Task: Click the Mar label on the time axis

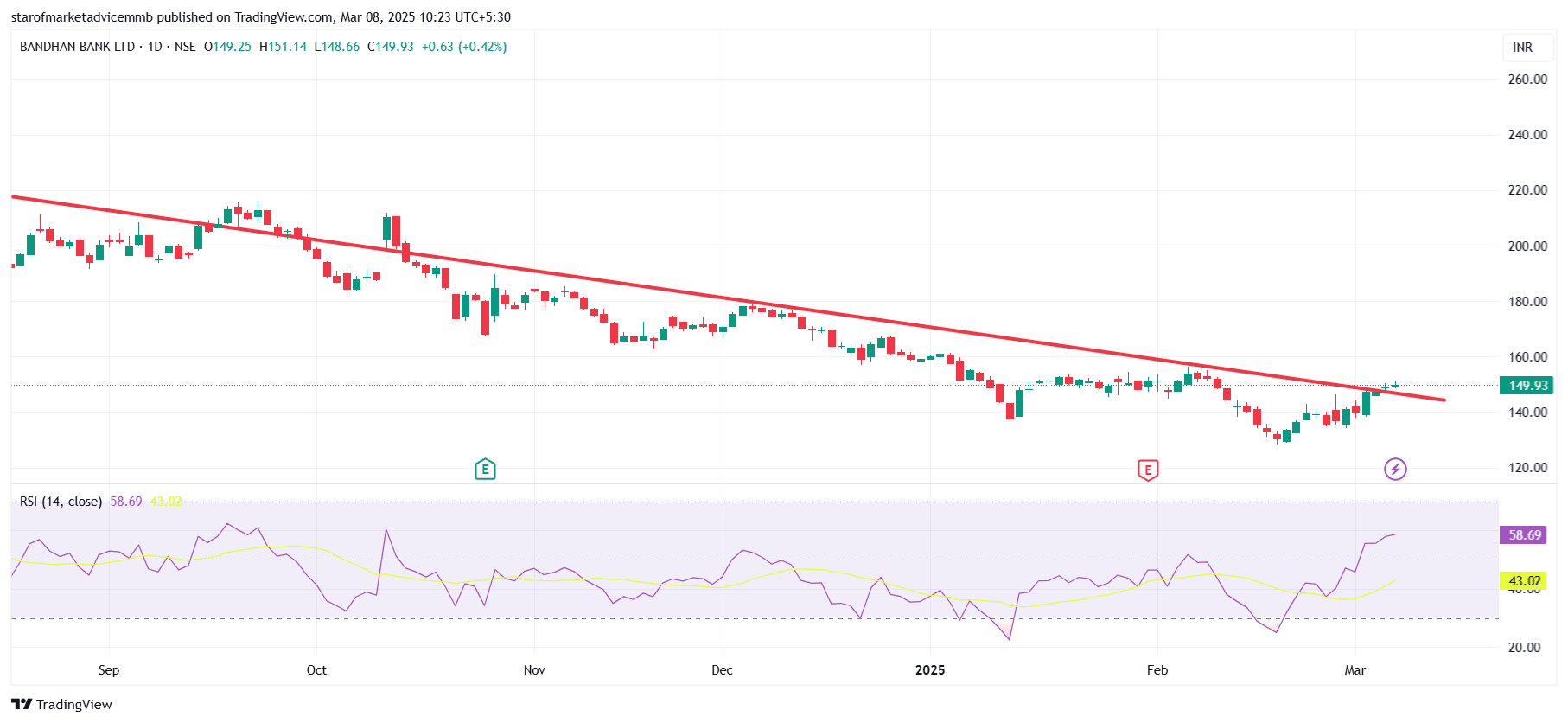Action: click(1355, 670)
